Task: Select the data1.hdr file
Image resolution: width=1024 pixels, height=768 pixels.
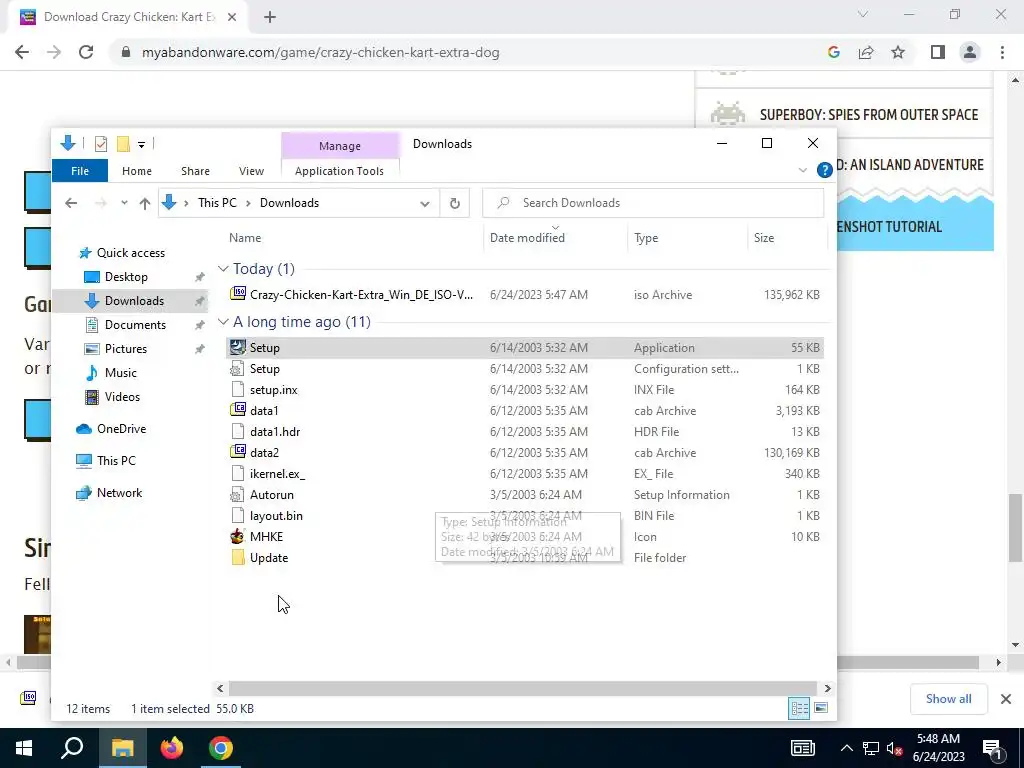Action: (524, 432)
